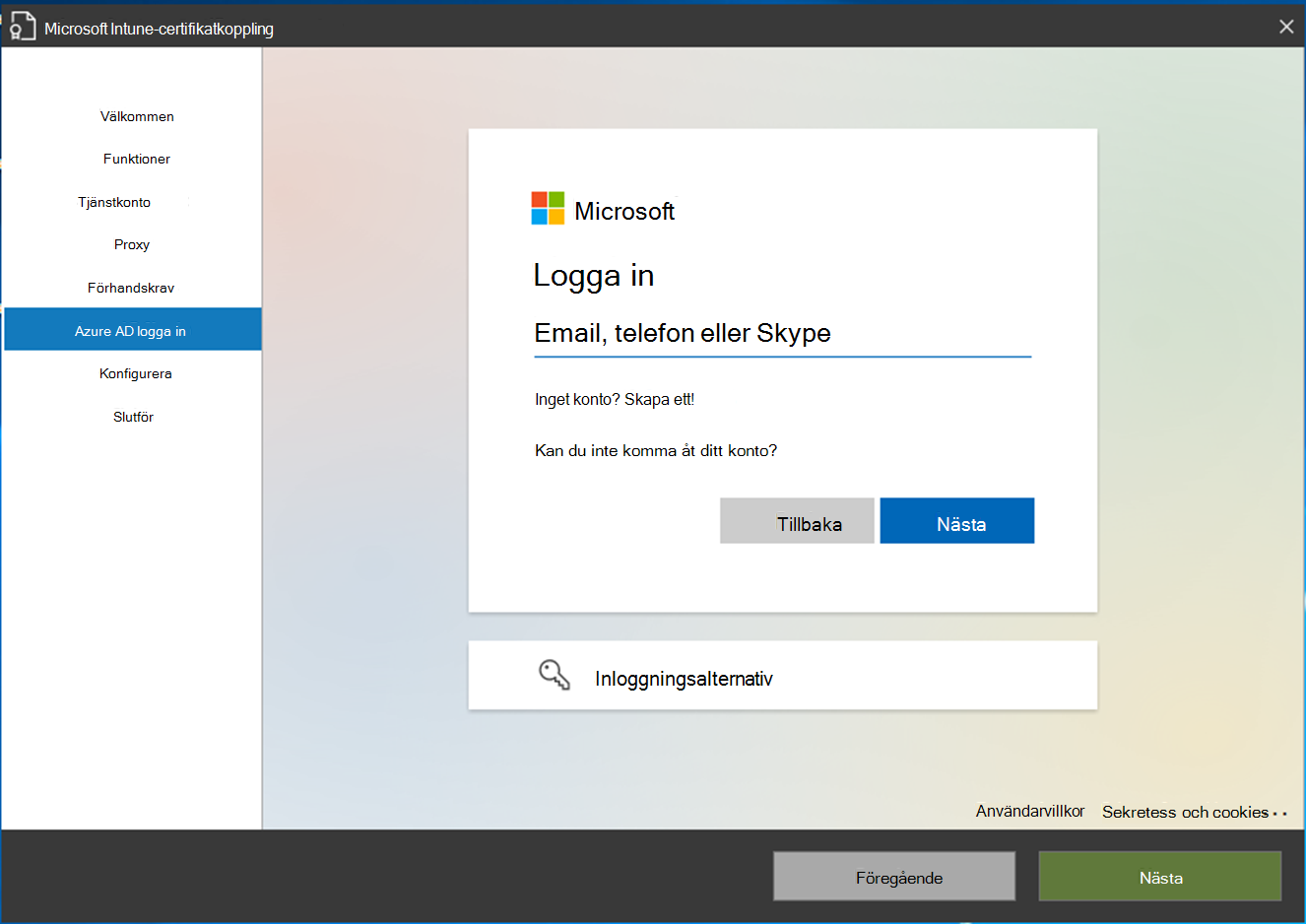Viewport: 1306px width, 924px height.
Task: Close the Intune certificate connector window
Action: pos(1285,27)
